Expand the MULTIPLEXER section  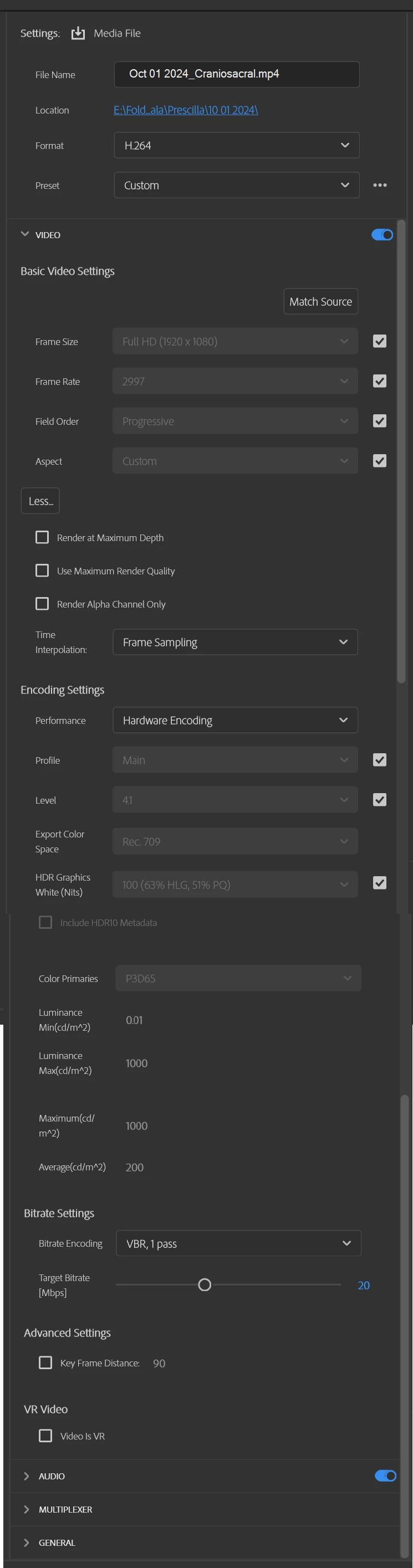[27, 1509]
